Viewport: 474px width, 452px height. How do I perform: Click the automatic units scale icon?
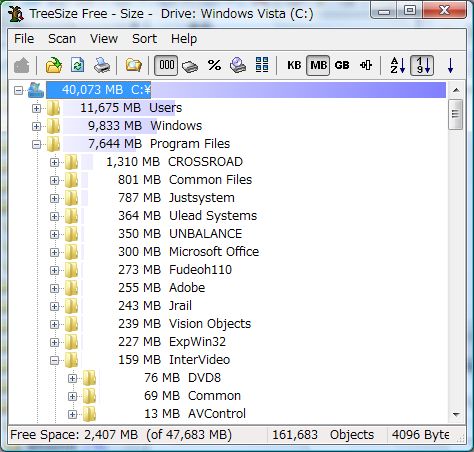point(366,65)
